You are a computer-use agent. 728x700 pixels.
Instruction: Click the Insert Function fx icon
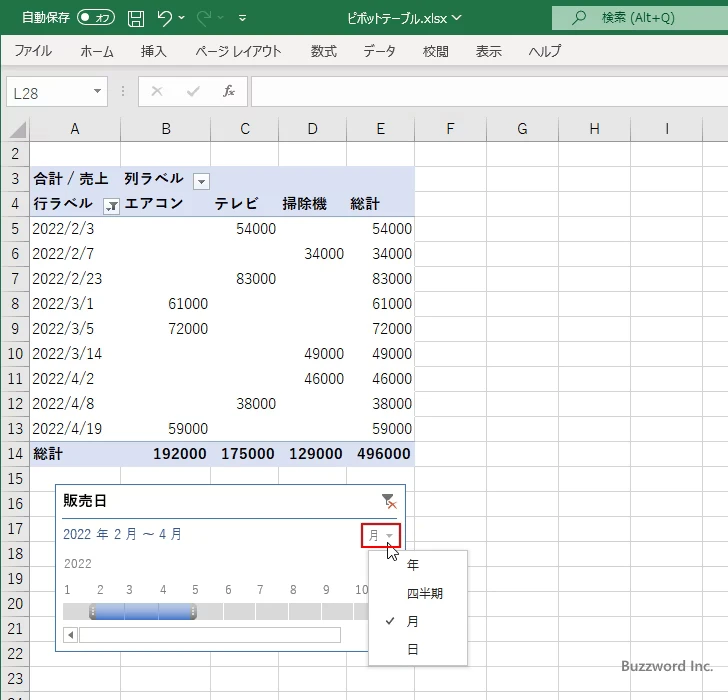[229, 91]
